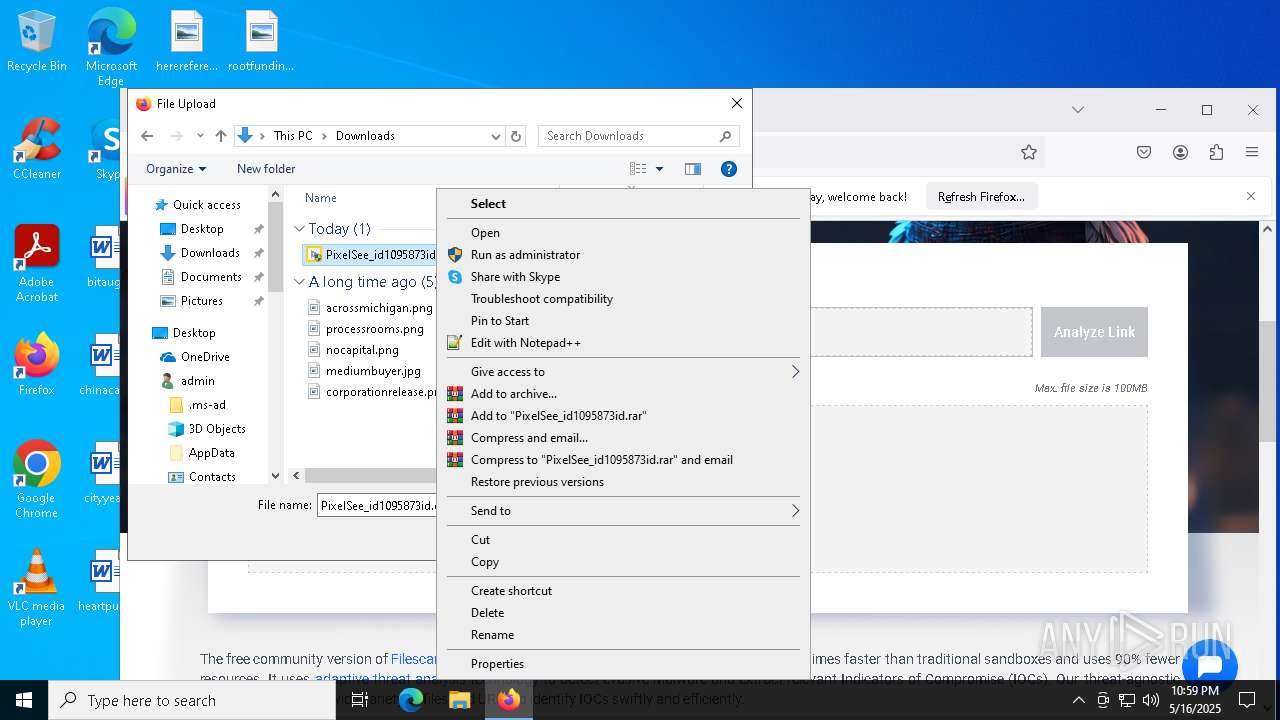
Task: Open the notification center icon
Action: coord(1247,700)
